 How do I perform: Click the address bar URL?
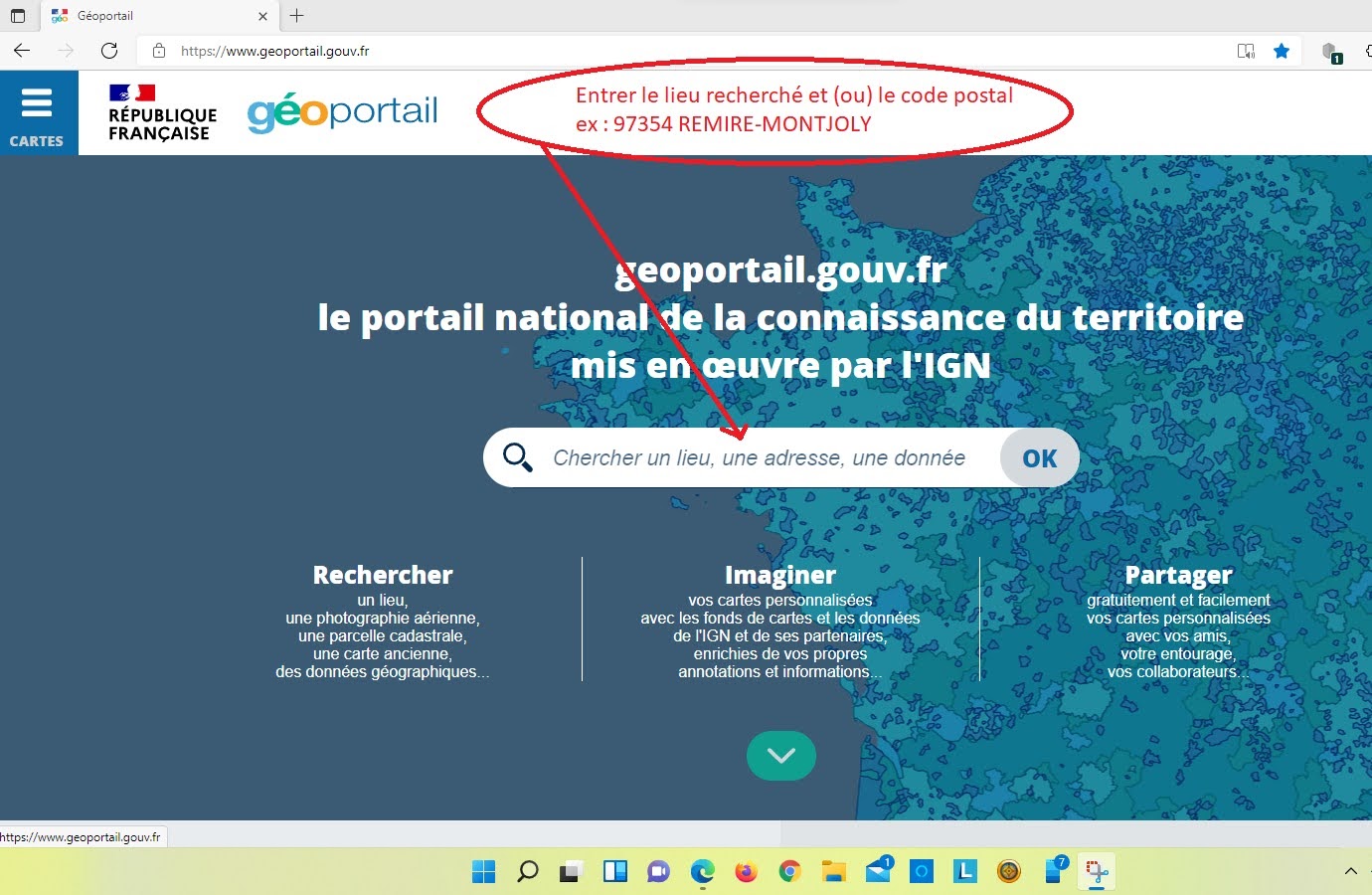(x=274, y=51)
